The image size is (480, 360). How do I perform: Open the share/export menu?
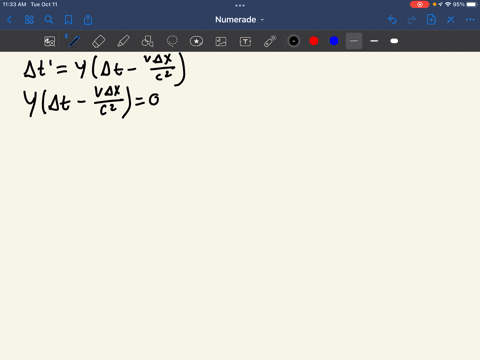tap(88, 20)
